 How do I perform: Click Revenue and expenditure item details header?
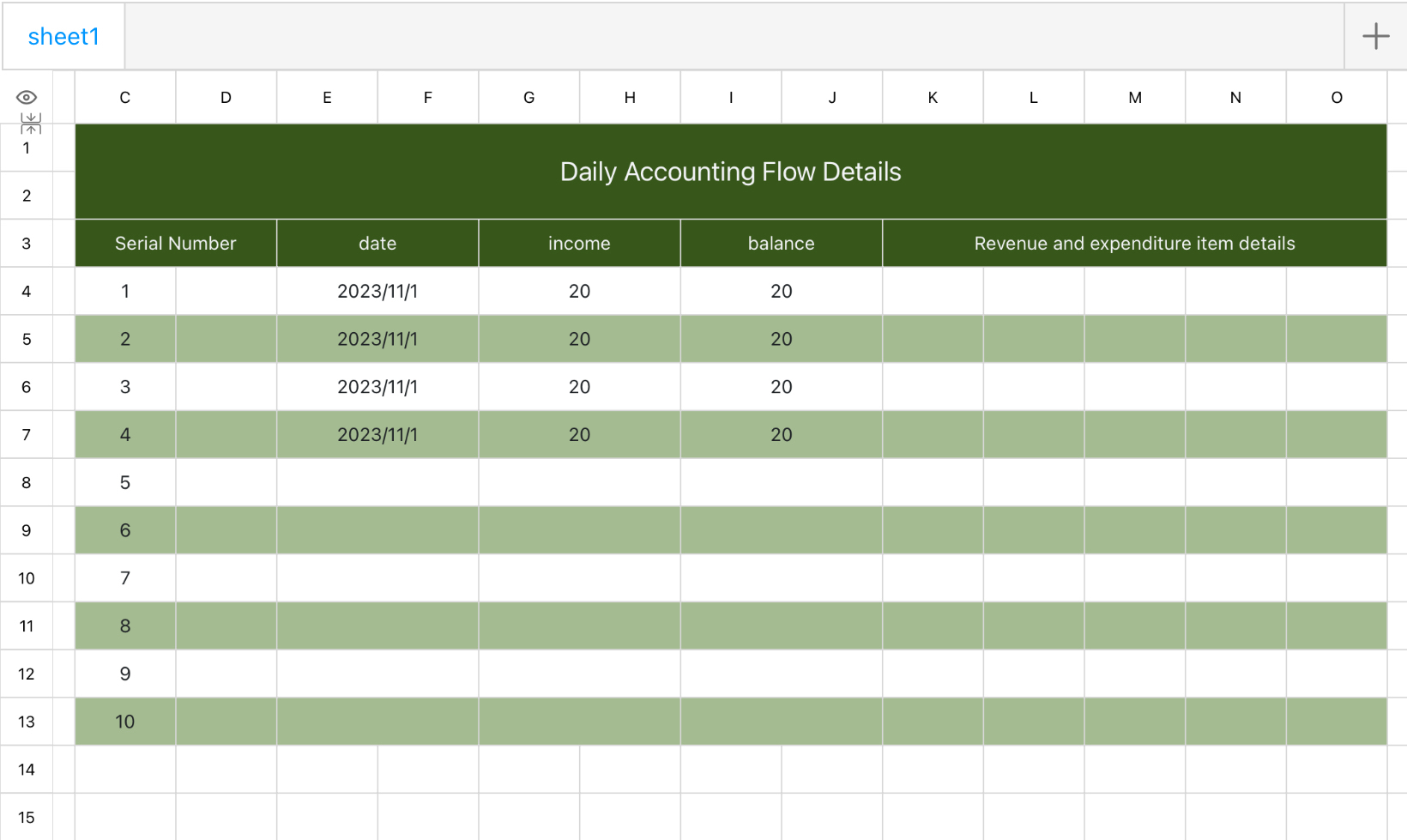coord(1135,244)
